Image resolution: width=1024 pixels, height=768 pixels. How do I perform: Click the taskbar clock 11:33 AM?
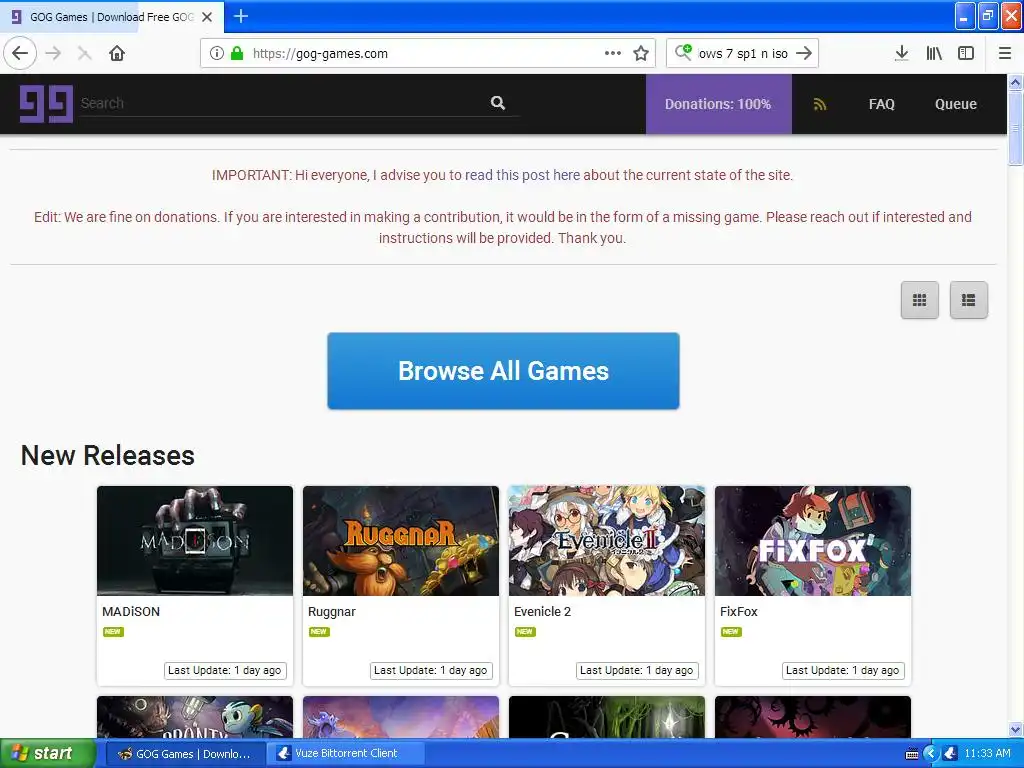point(987,754)
